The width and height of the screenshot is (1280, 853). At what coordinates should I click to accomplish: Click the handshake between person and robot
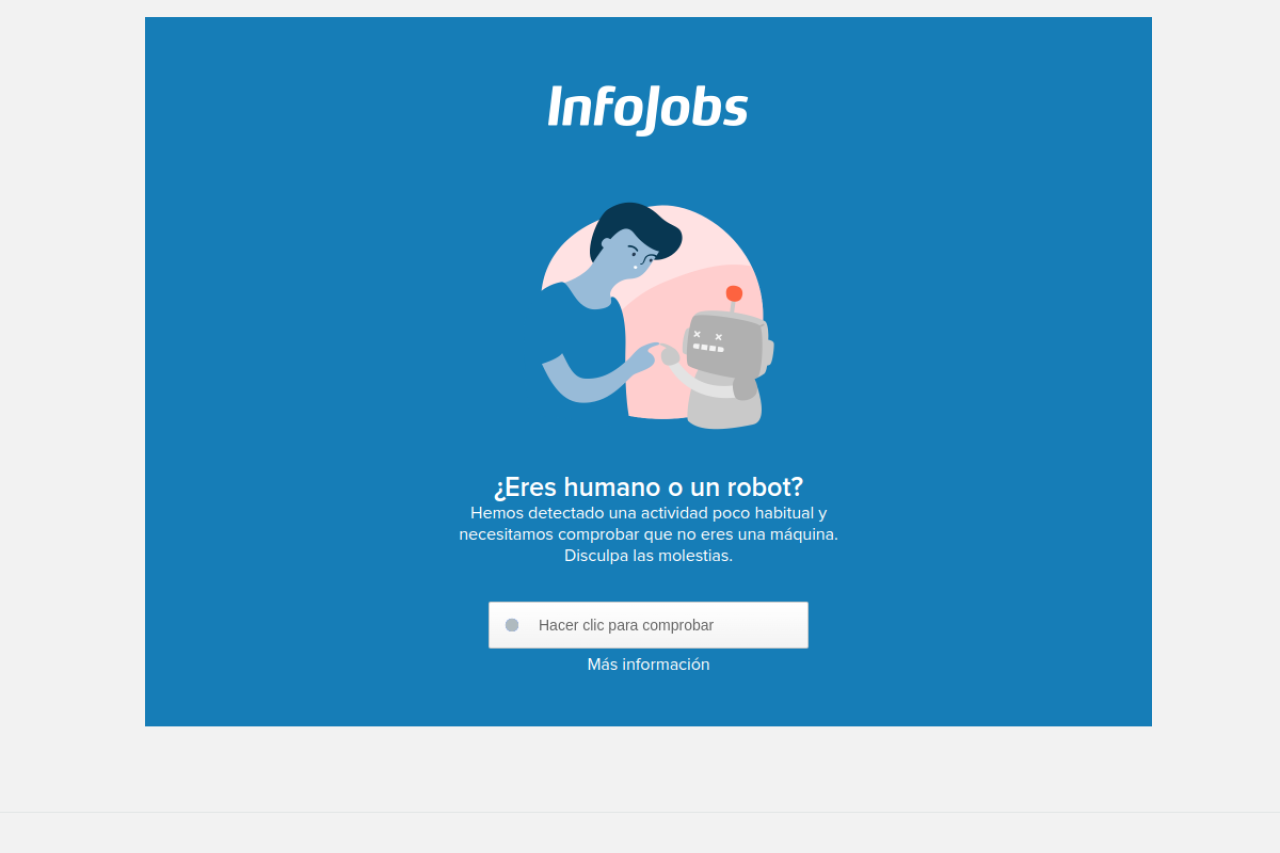pos(660,353)
